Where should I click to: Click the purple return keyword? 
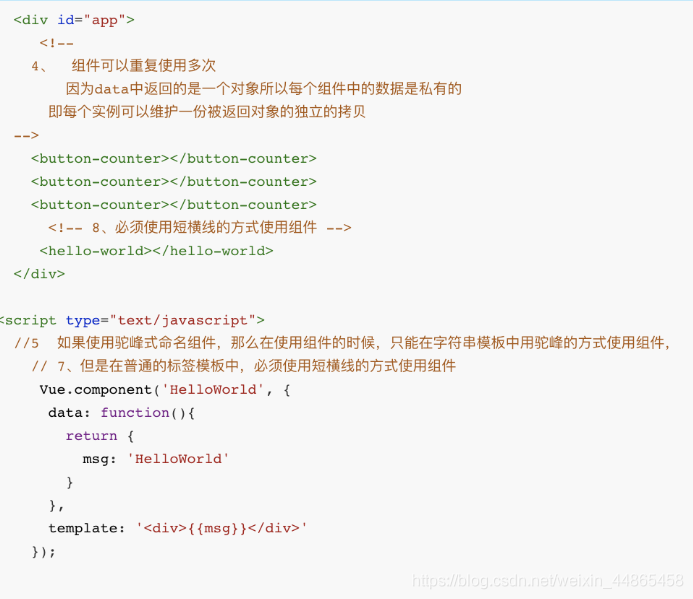[91, 436]
